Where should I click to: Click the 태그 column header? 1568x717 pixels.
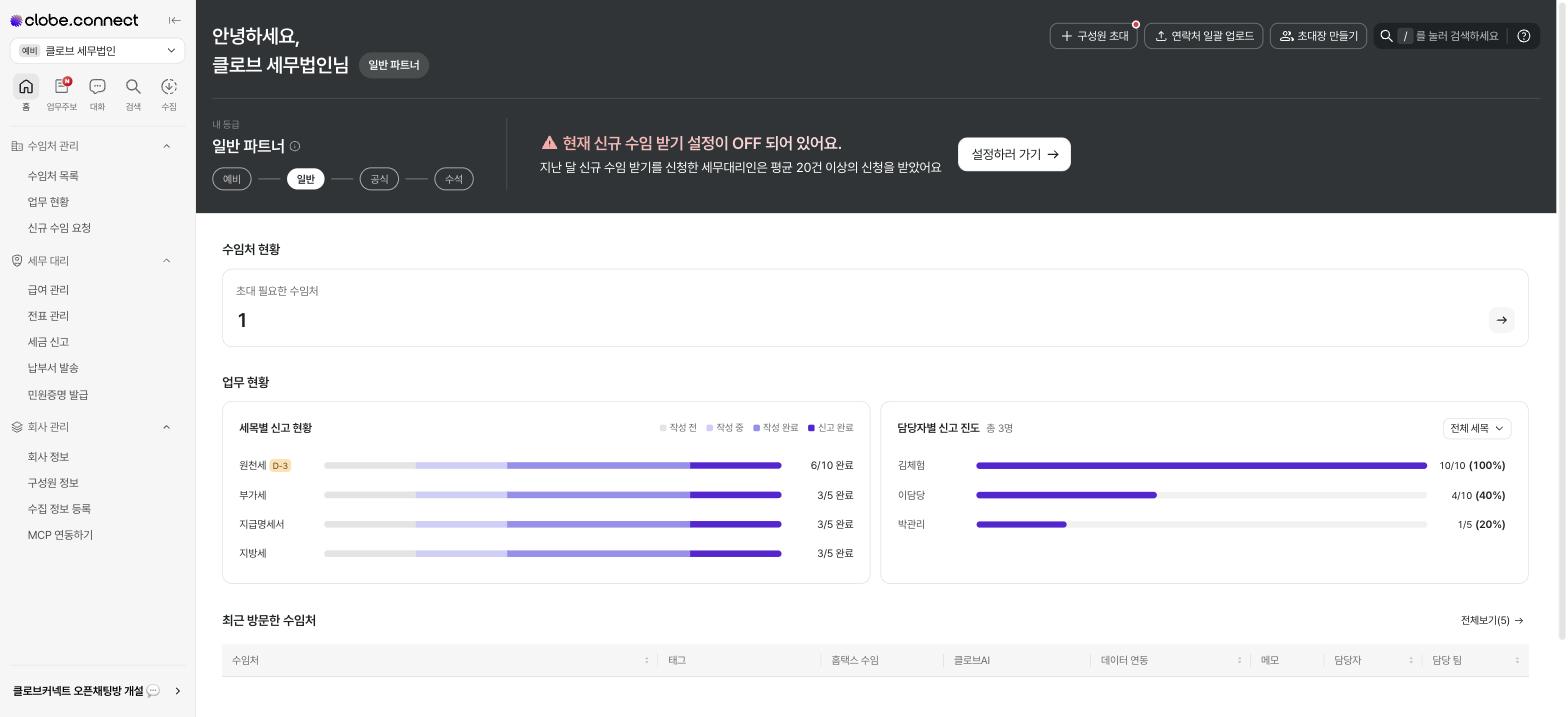click(x=677, y=660)
